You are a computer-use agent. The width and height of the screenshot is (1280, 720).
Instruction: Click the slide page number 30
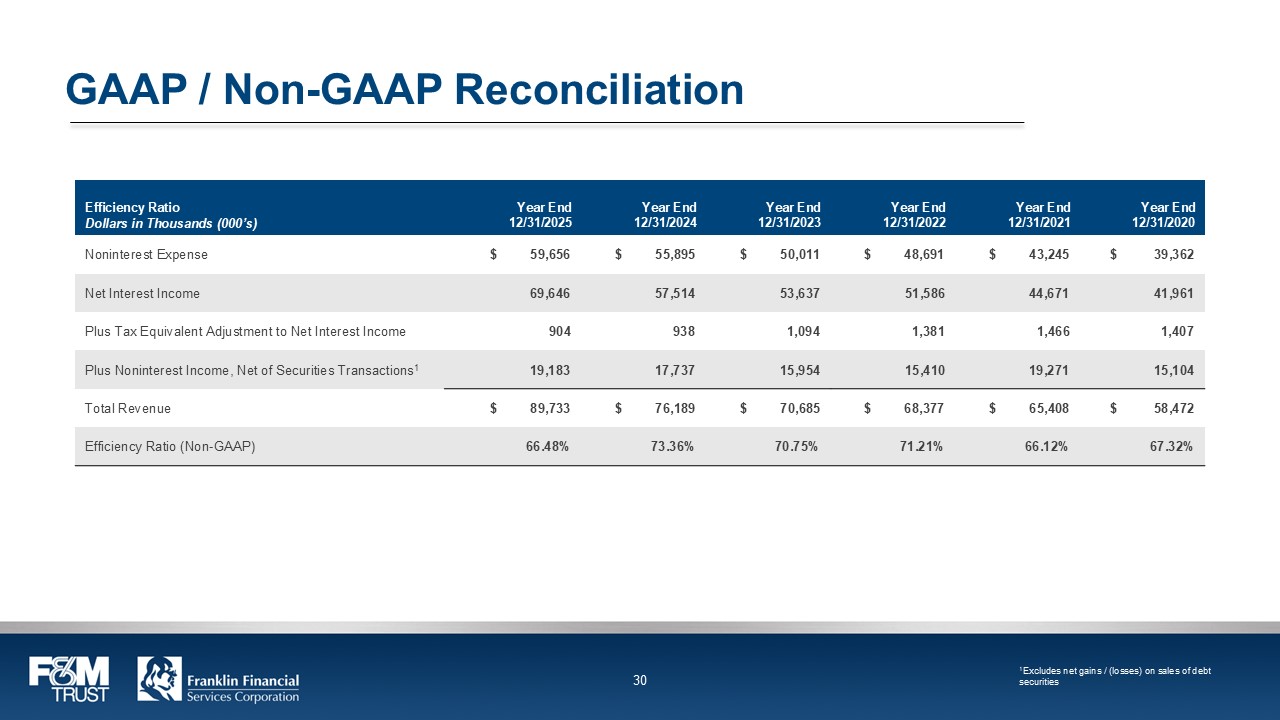tap(640, 681)
